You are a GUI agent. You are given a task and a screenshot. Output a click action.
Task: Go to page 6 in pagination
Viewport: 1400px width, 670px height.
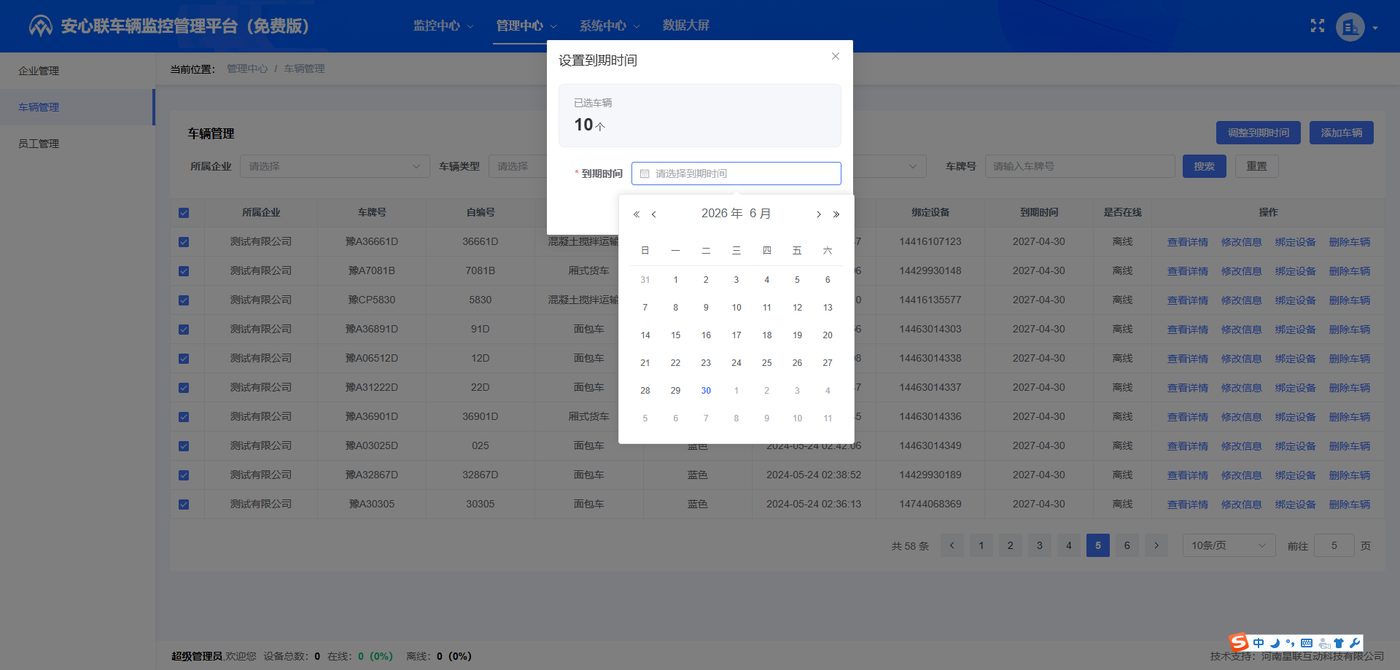1127,545
